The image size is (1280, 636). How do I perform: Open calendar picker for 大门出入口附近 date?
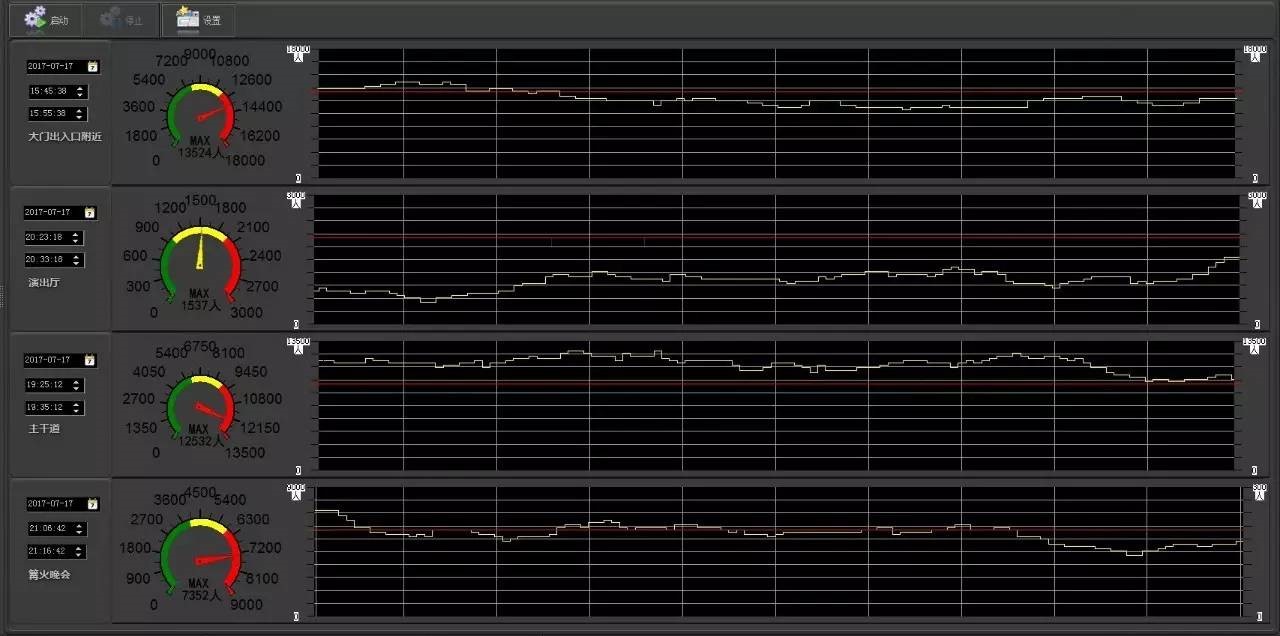[93, 67]
